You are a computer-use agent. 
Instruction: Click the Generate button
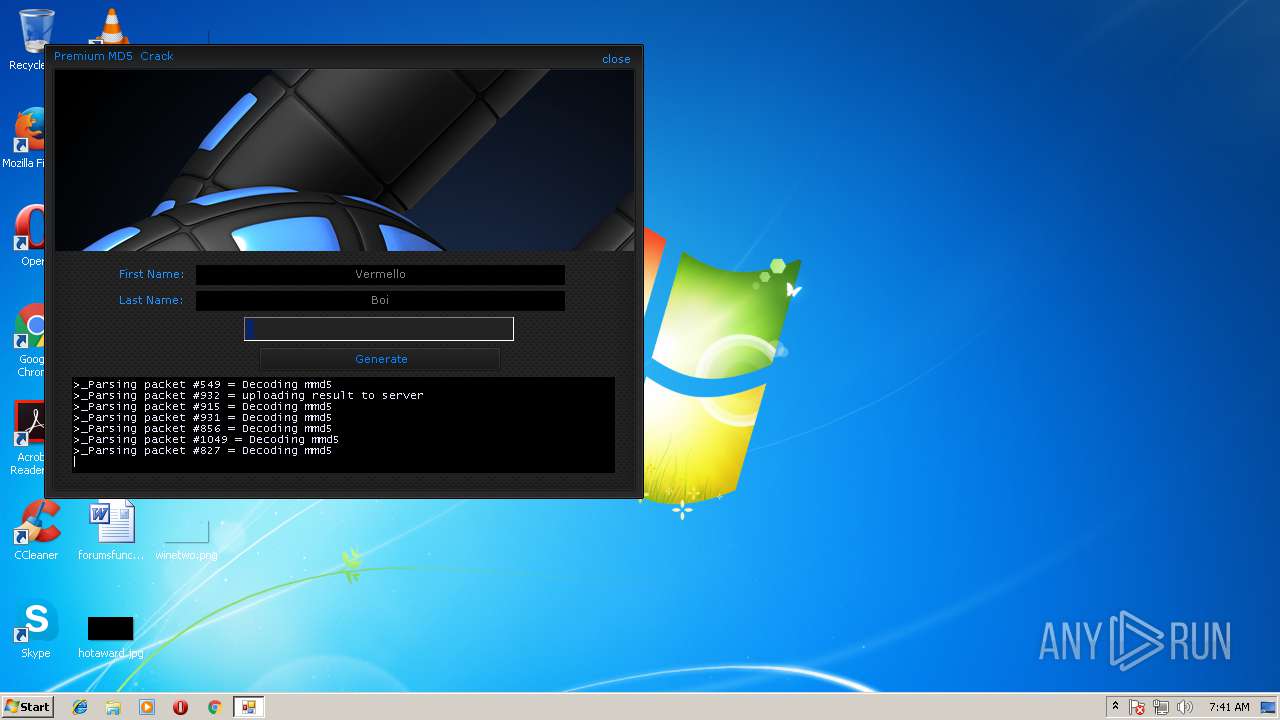pyautogui.click(x=380, y=359)
